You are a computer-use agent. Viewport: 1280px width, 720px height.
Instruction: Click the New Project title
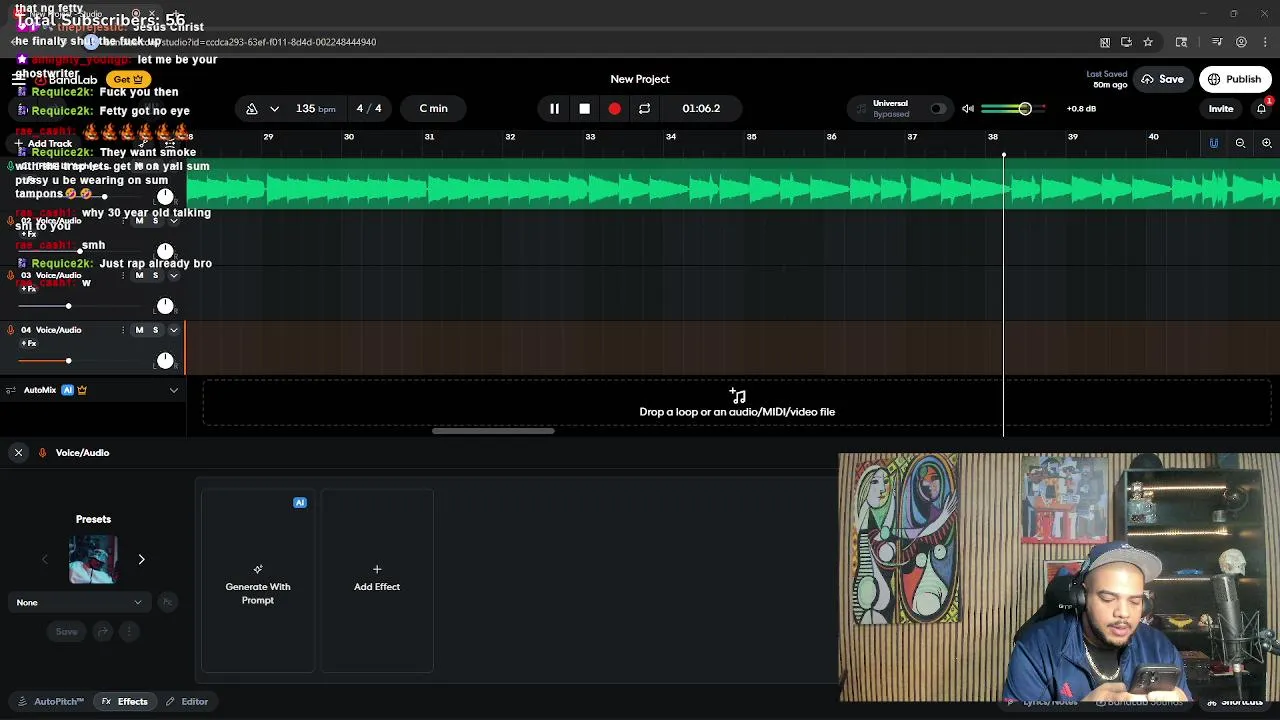click(640, 79)
